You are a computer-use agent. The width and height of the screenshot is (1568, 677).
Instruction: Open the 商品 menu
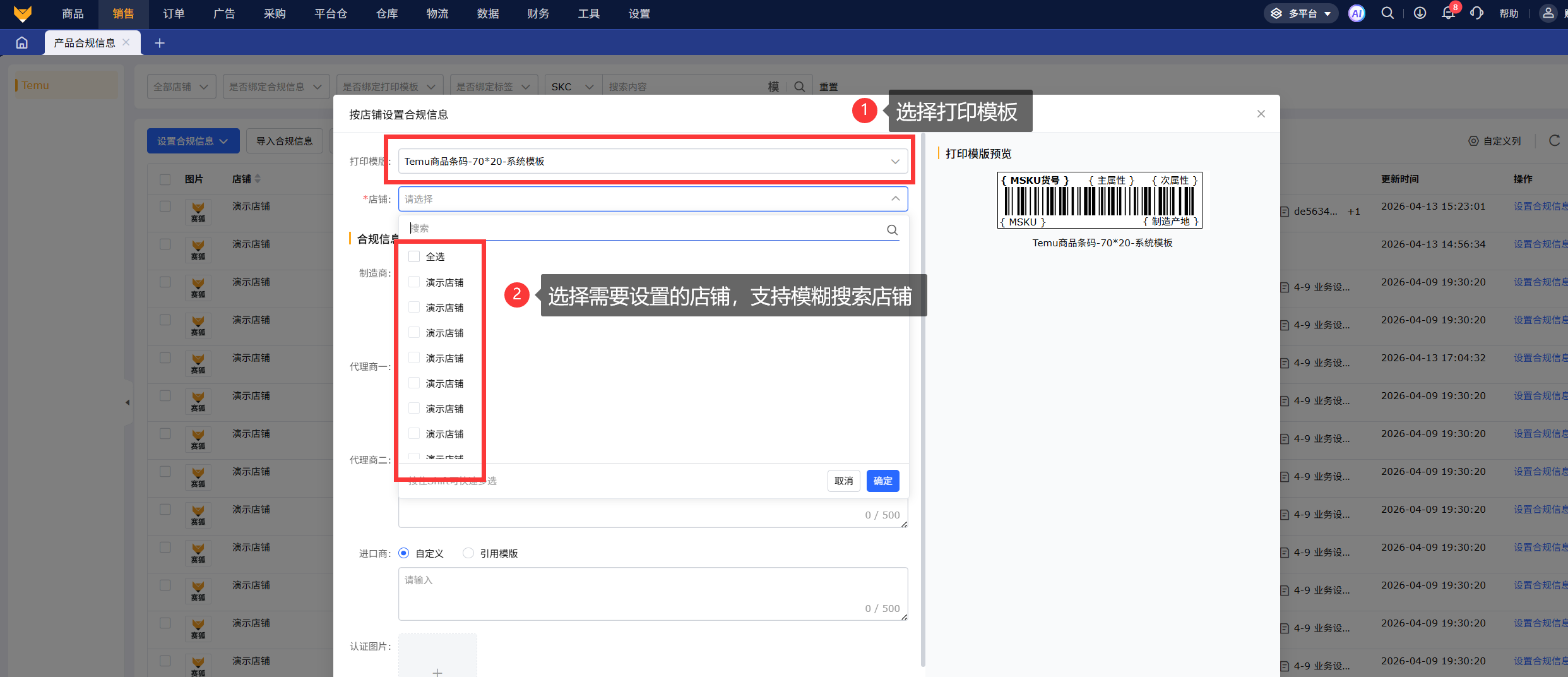point(73,14)
